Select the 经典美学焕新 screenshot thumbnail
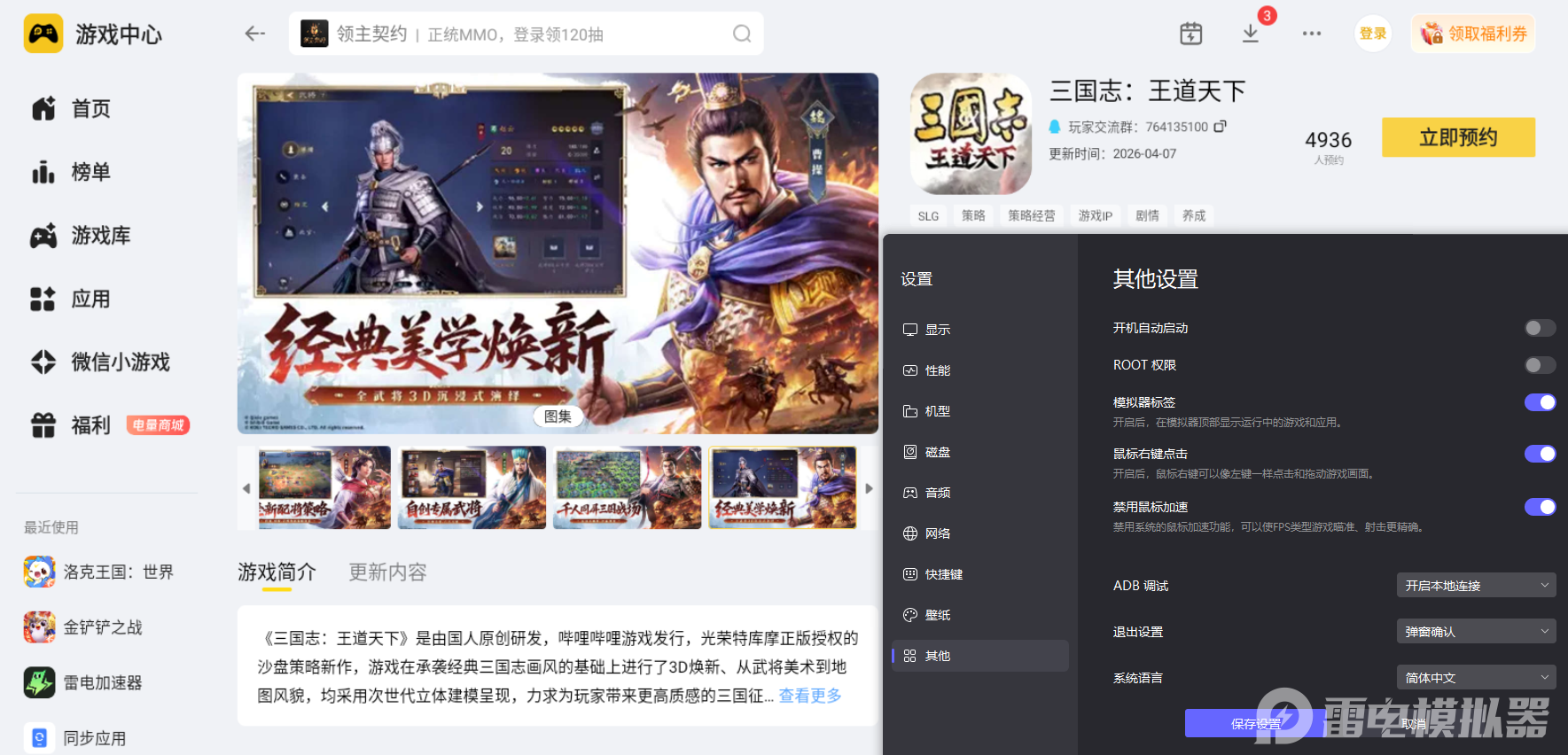 pyautogui.click(x=784, y=487)
